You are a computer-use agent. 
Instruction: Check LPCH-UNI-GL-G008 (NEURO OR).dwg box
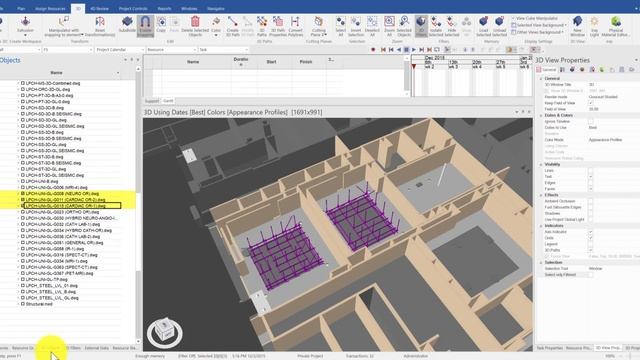pyautogui.click(x=23, y=193)
